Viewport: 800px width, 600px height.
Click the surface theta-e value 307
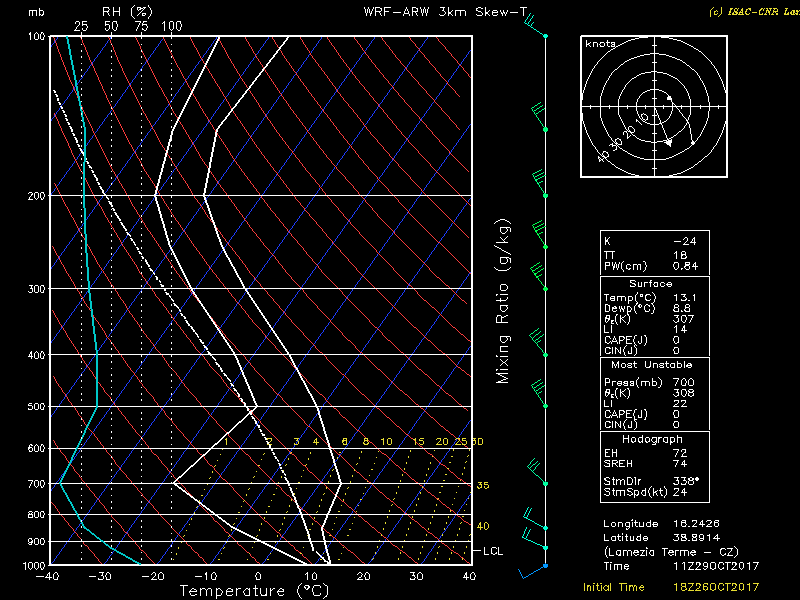click(x=683, y=319)
